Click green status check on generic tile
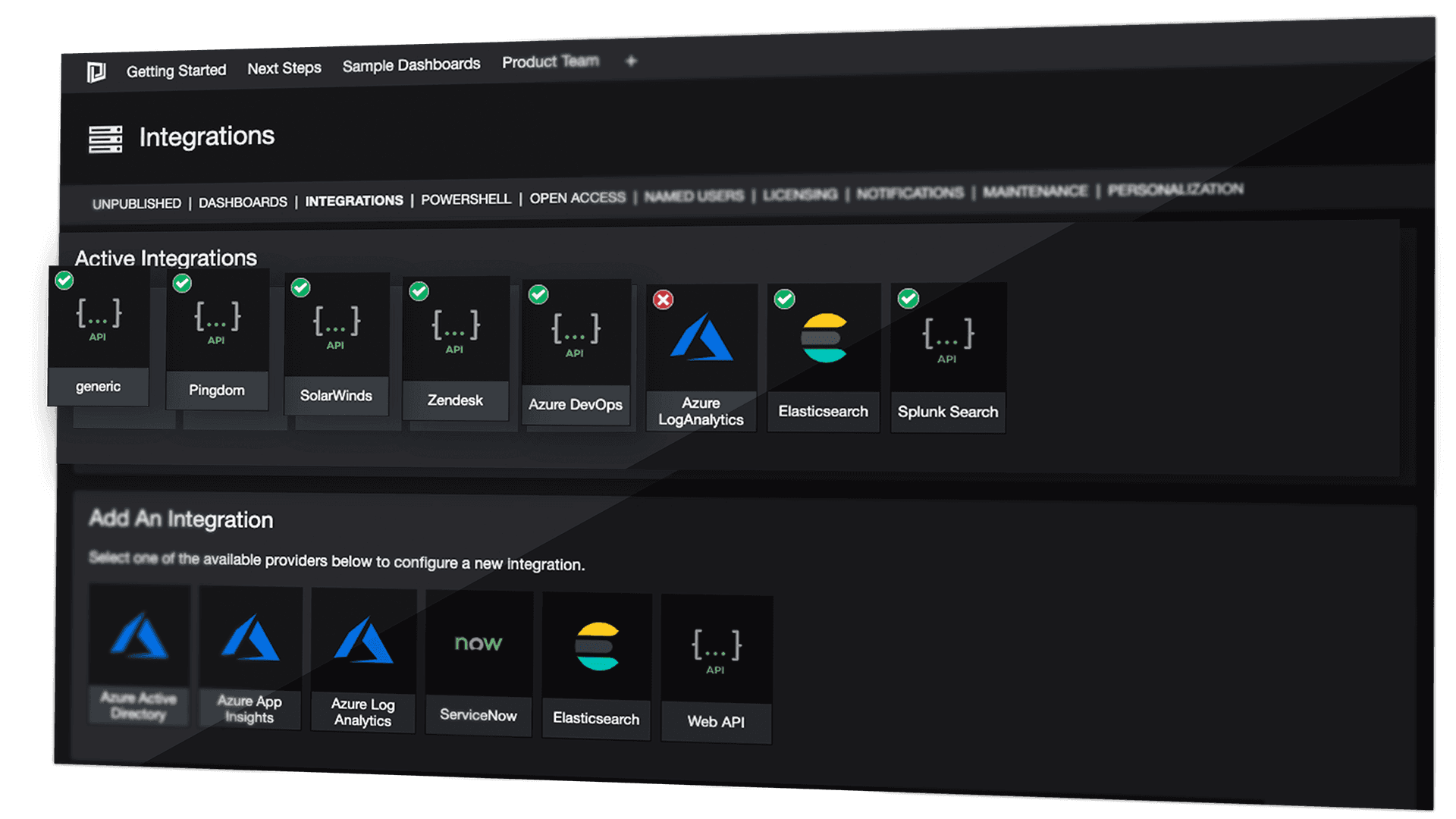The image size is (1456, 819). (x=64, y=281)
